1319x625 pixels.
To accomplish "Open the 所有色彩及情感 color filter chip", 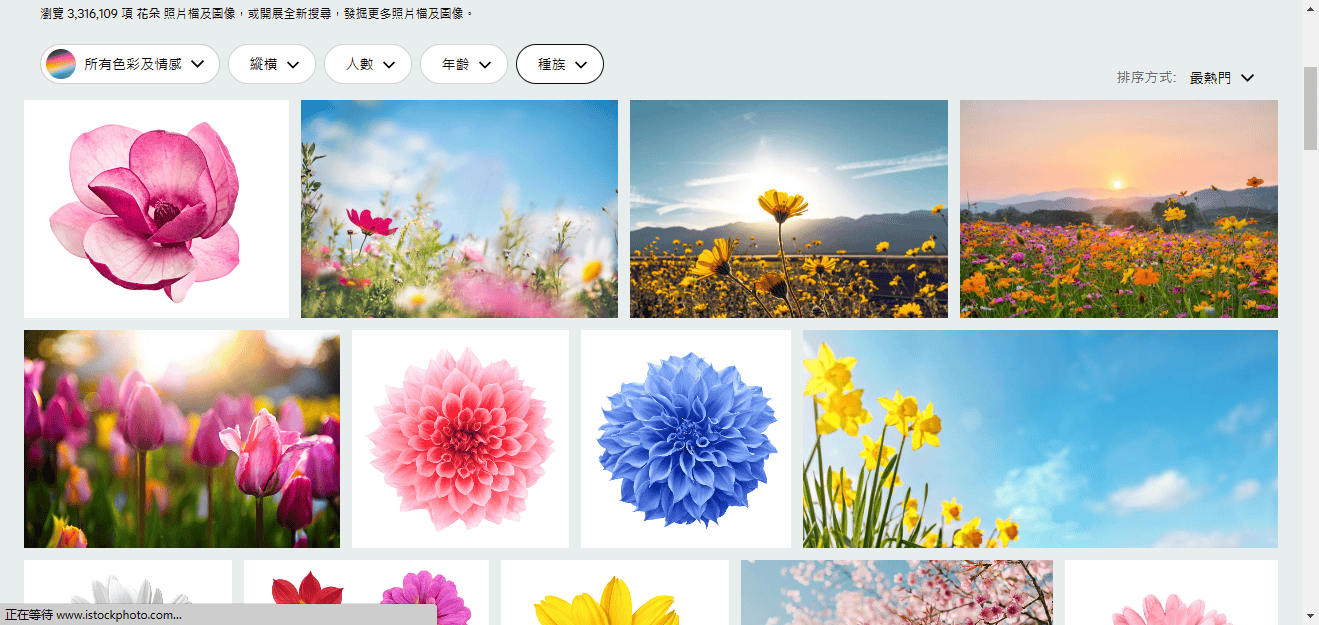I will pos(128,63).
